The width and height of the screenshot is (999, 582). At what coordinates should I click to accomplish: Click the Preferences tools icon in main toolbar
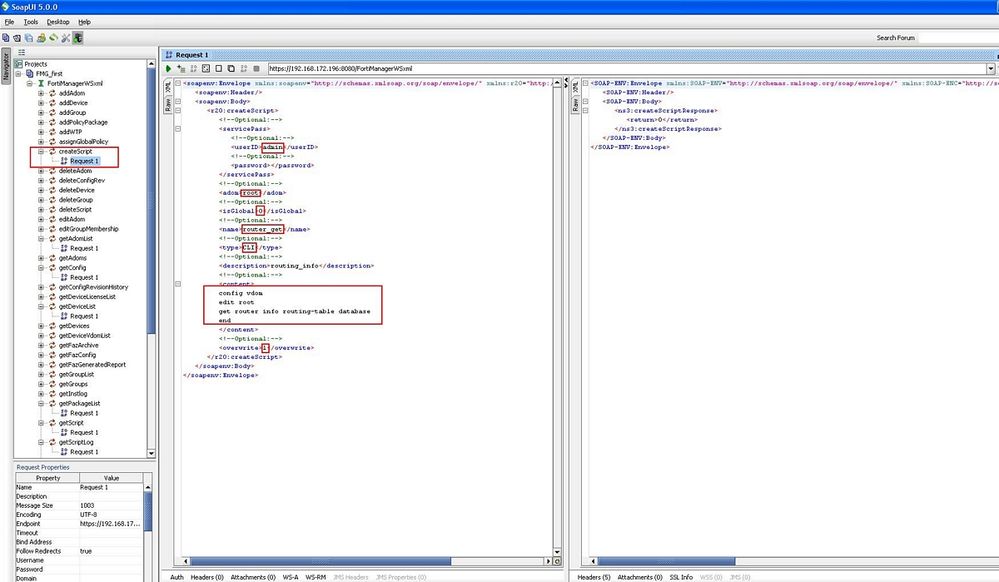pyautogui.click(x=65, y=38)
